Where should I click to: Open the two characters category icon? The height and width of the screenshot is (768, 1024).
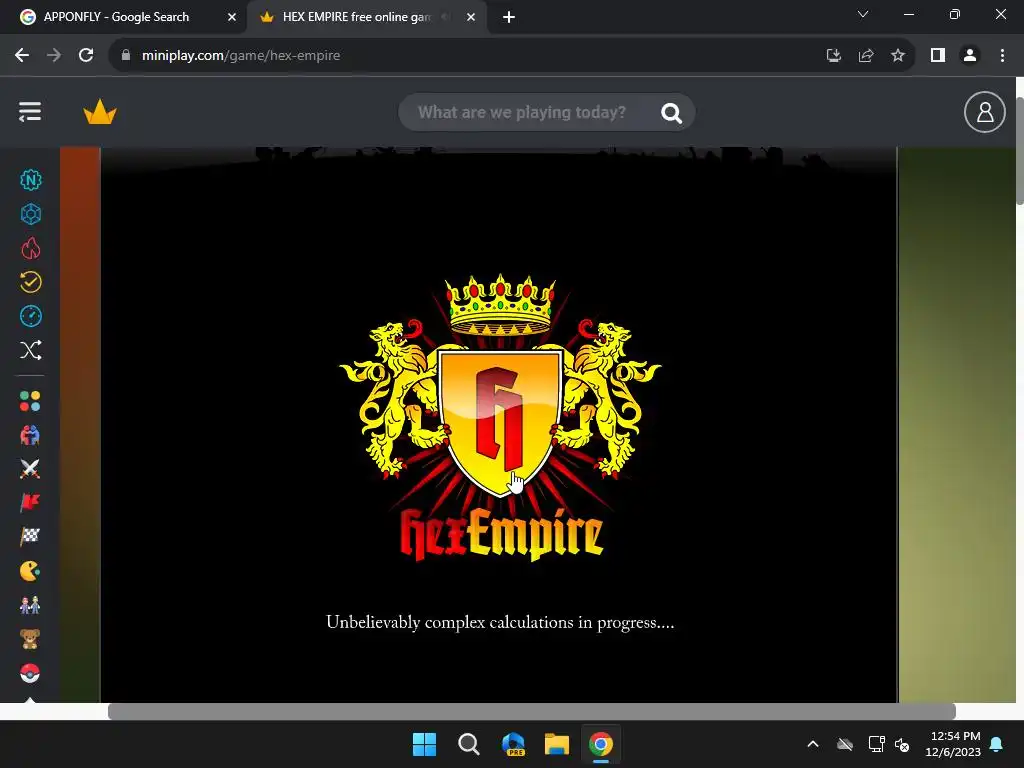click(x=30, y=605)
